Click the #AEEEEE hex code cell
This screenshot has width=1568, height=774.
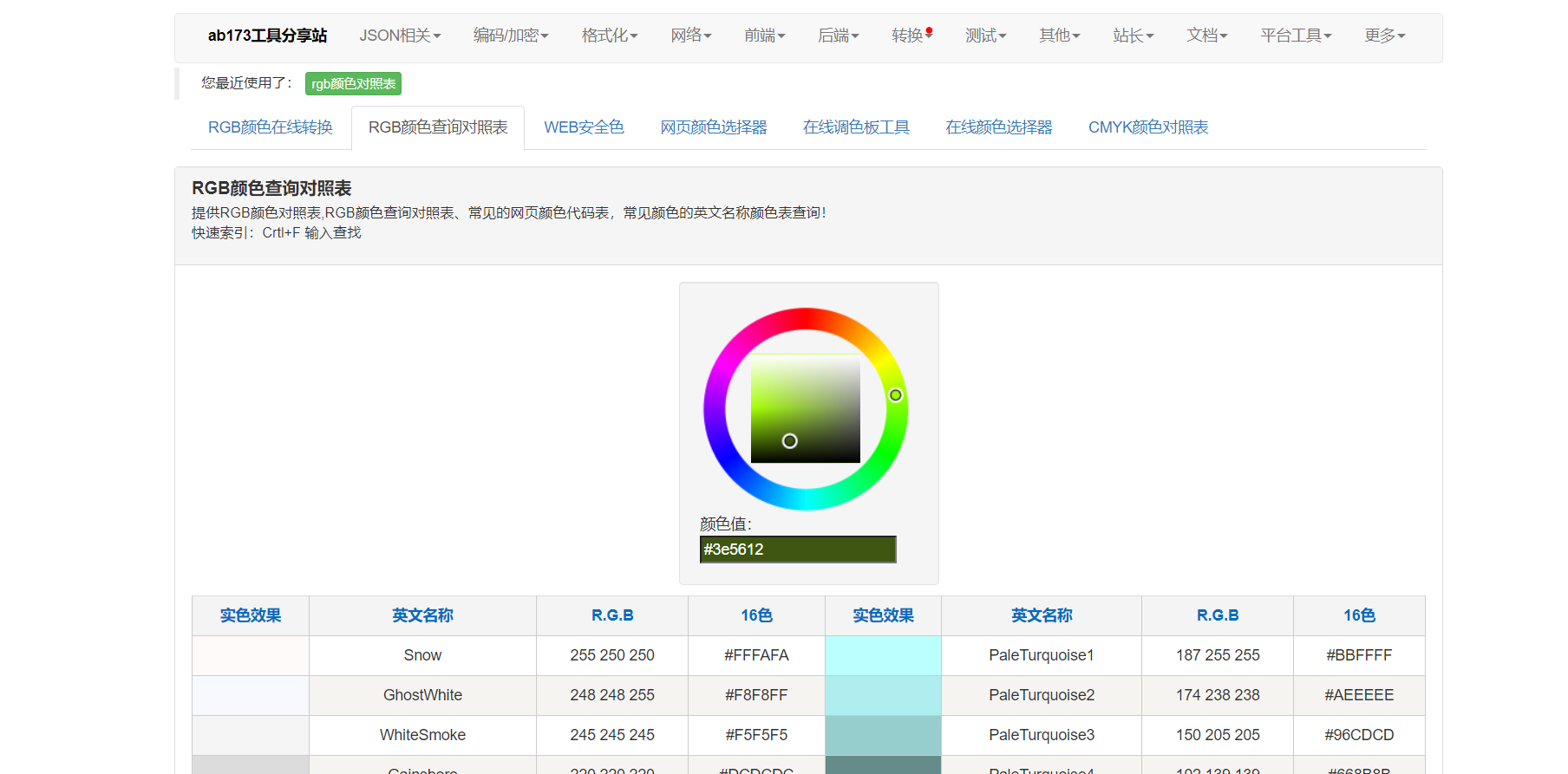tap(1359, 695)
